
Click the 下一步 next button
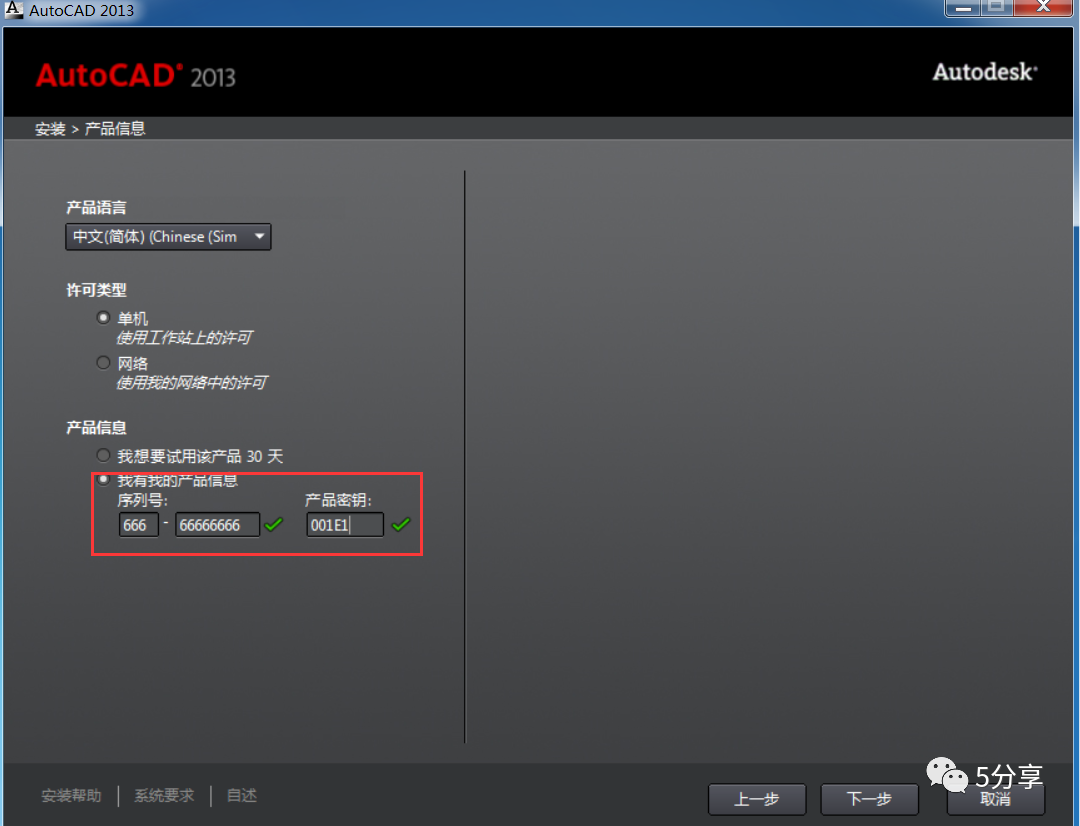869,799
